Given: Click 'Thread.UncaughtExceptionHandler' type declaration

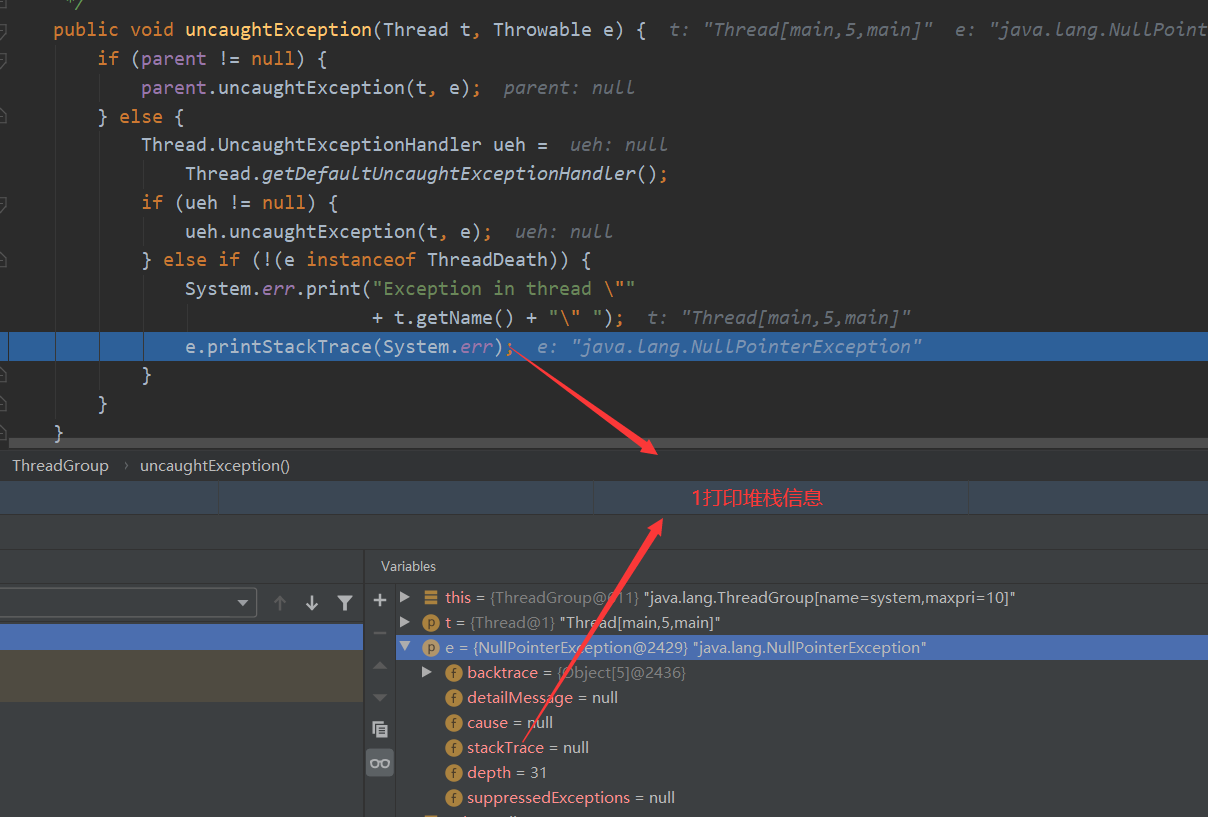Looking at the screenshot, I should (311, 145).
